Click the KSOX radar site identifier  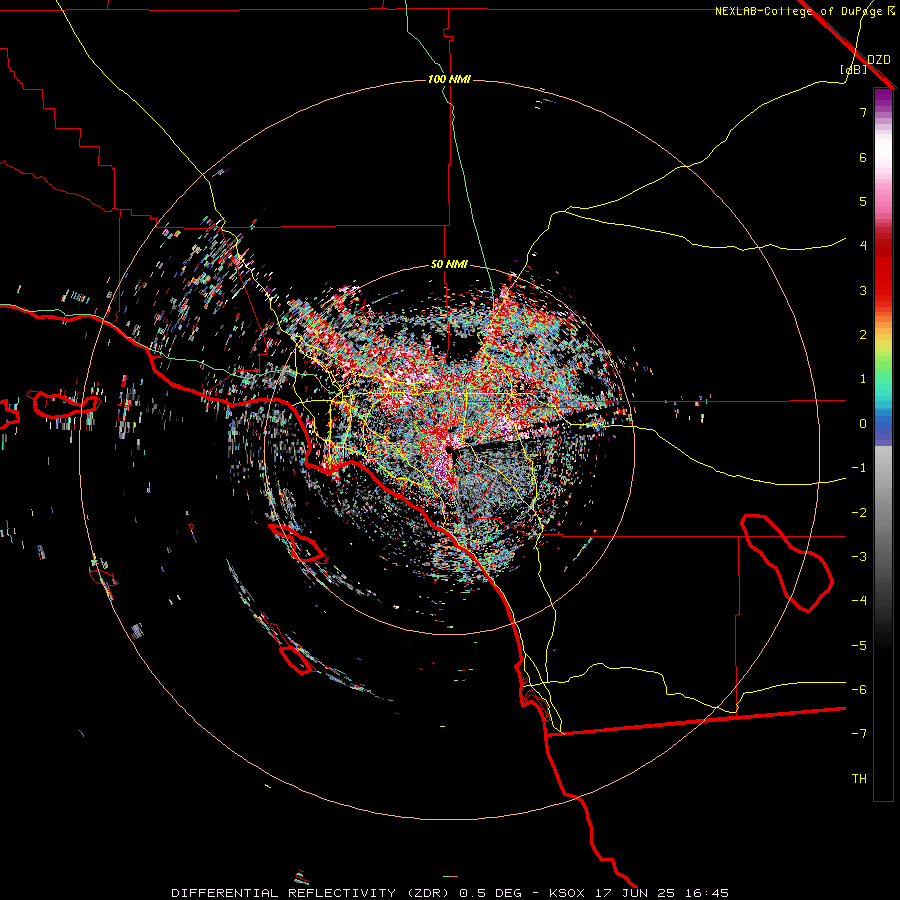pyautogui.click(x=567, y=893)
